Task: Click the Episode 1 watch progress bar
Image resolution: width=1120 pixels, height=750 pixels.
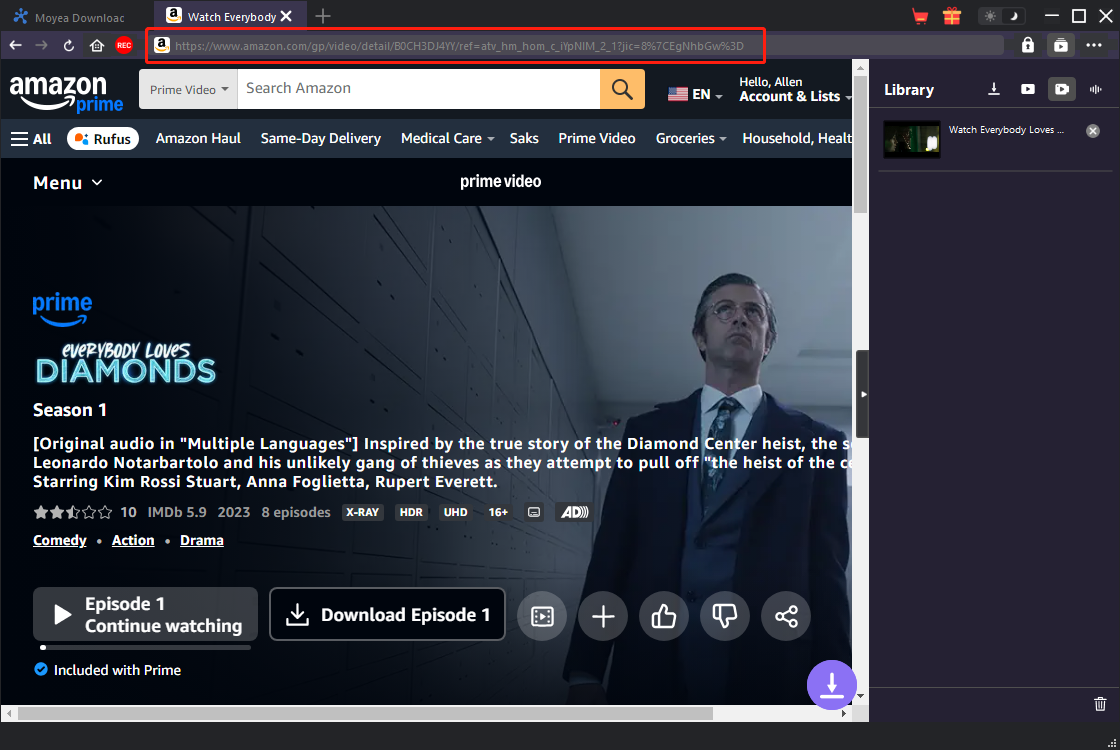Action: pos(146,648)
